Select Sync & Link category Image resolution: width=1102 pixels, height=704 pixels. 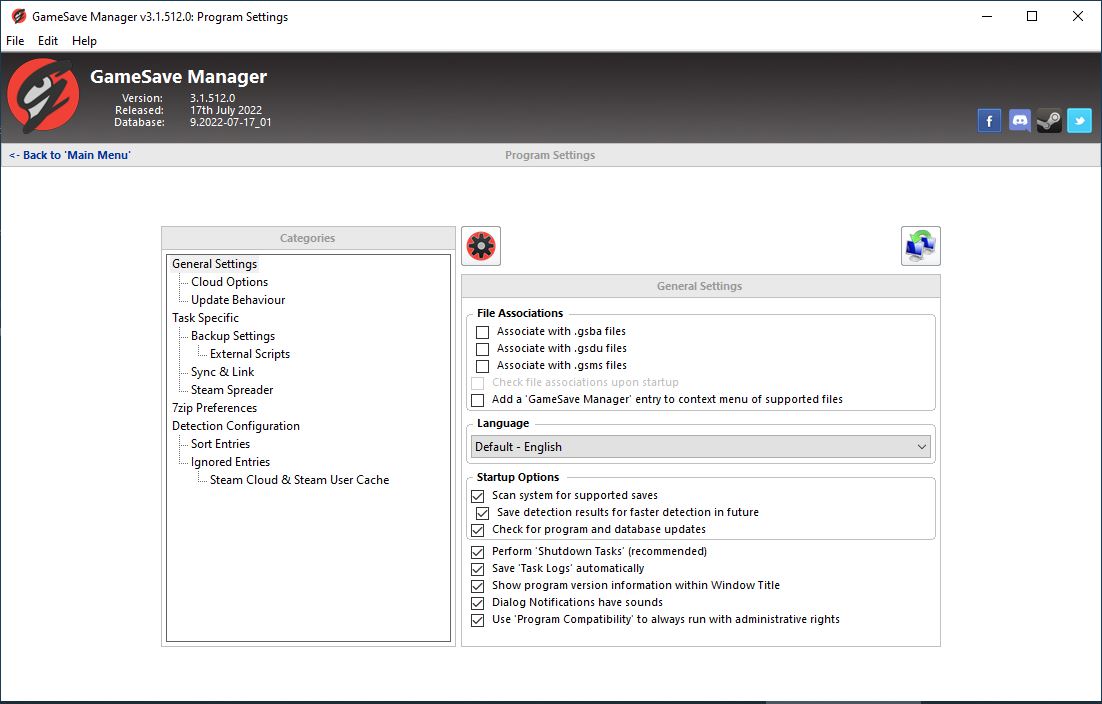click(x=222, y=372)
